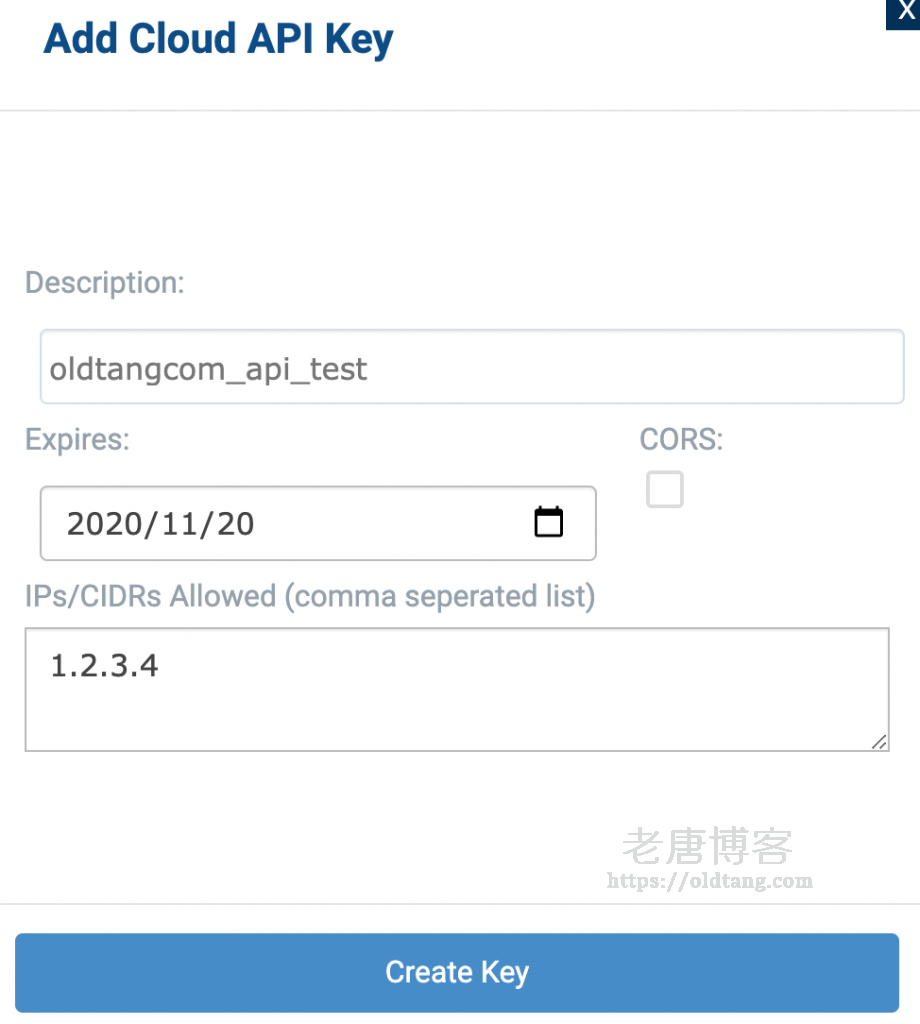The width and height of the screenshot is (920, 1024).
Task: Click the Add Cloud API Key heading
Action: (219, 40)
